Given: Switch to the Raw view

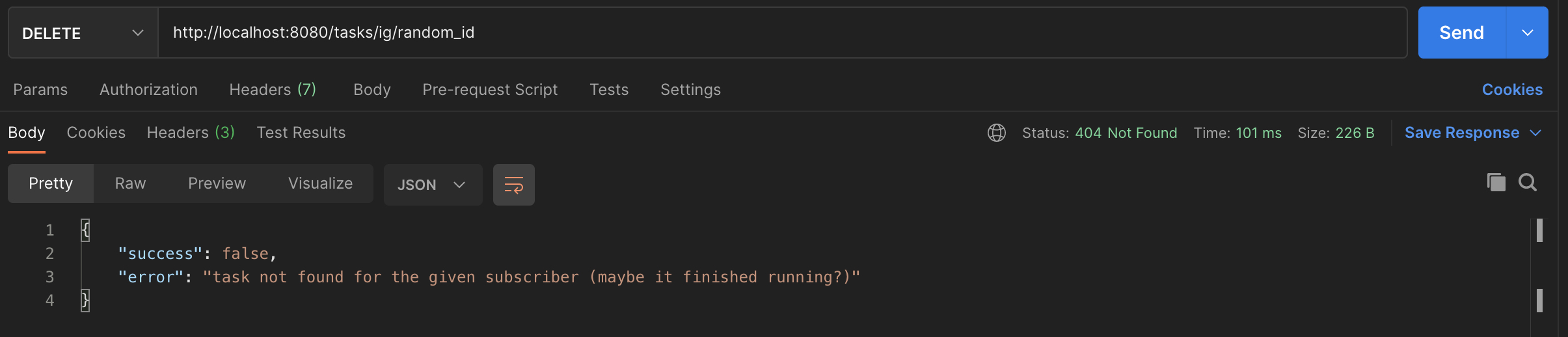Looking at the screenshot, I should pos(130,183).
